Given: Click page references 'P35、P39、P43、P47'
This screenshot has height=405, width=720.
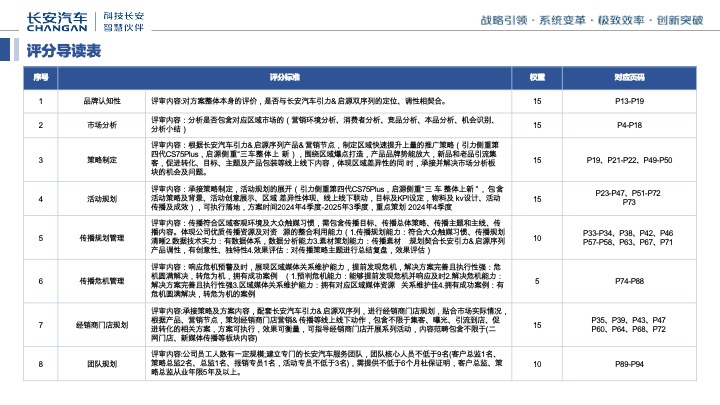Looking at the screenshot, I should tap(629, 320).
